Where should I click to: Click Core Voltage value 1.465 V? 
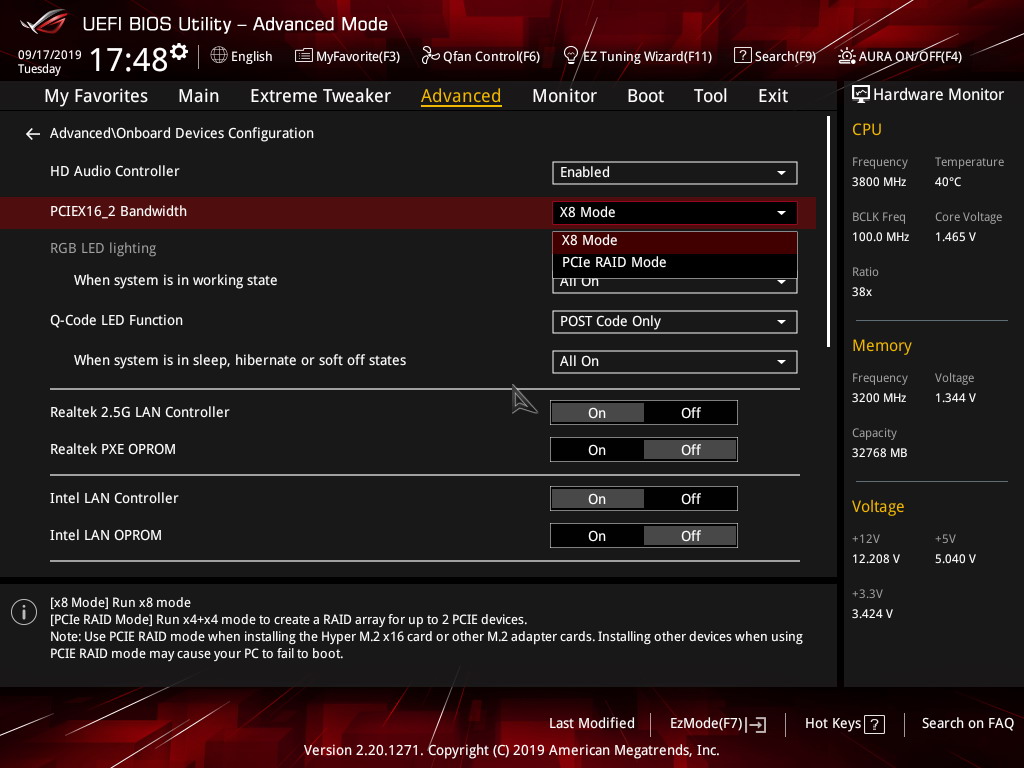(x=955, y=237)
